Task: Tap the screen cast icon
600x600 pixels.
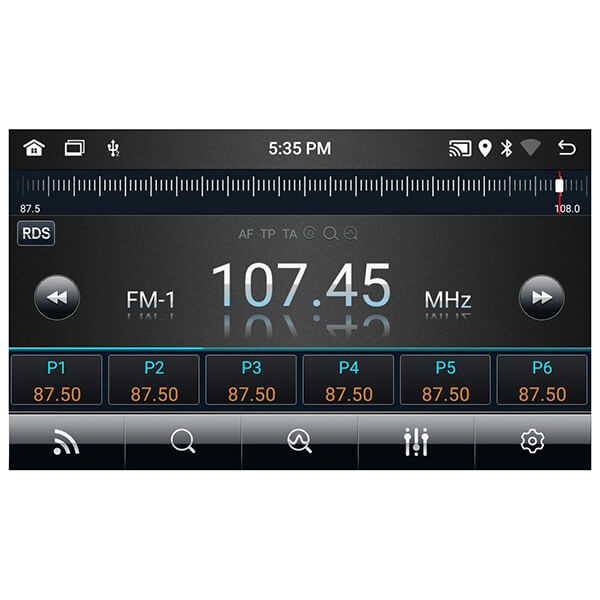Action: [459, 148]
